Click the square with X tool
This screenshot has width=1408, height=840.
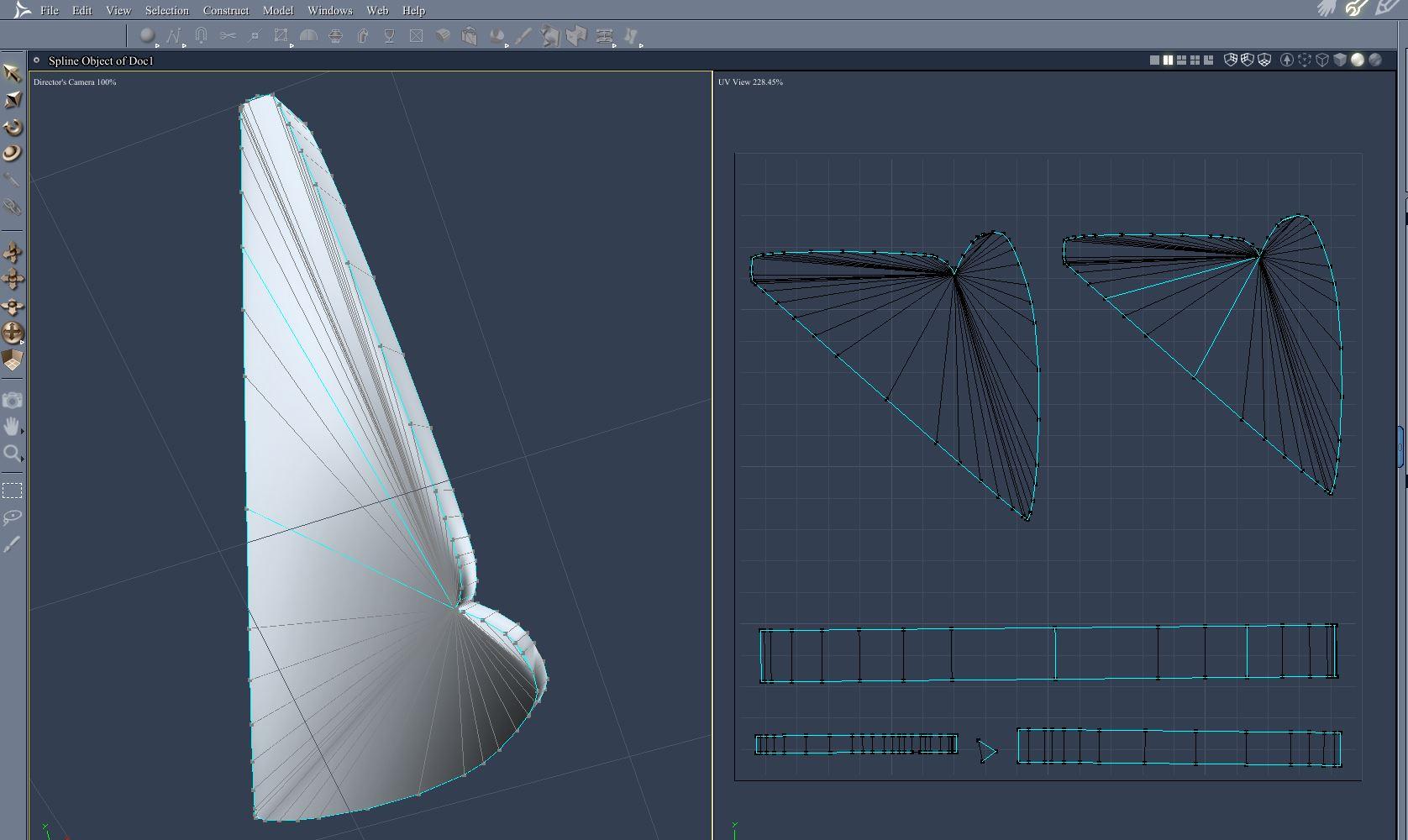click(416, 35)
